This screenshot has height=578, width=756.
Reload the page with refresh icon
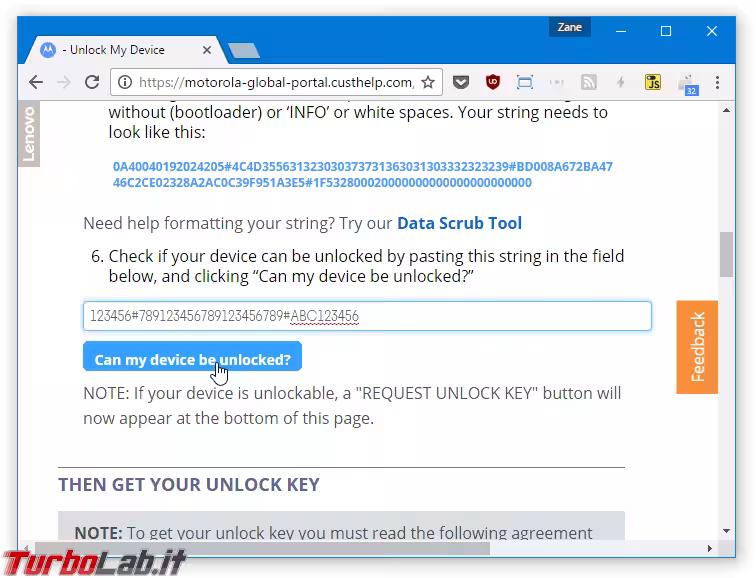(x=92, y=83)
